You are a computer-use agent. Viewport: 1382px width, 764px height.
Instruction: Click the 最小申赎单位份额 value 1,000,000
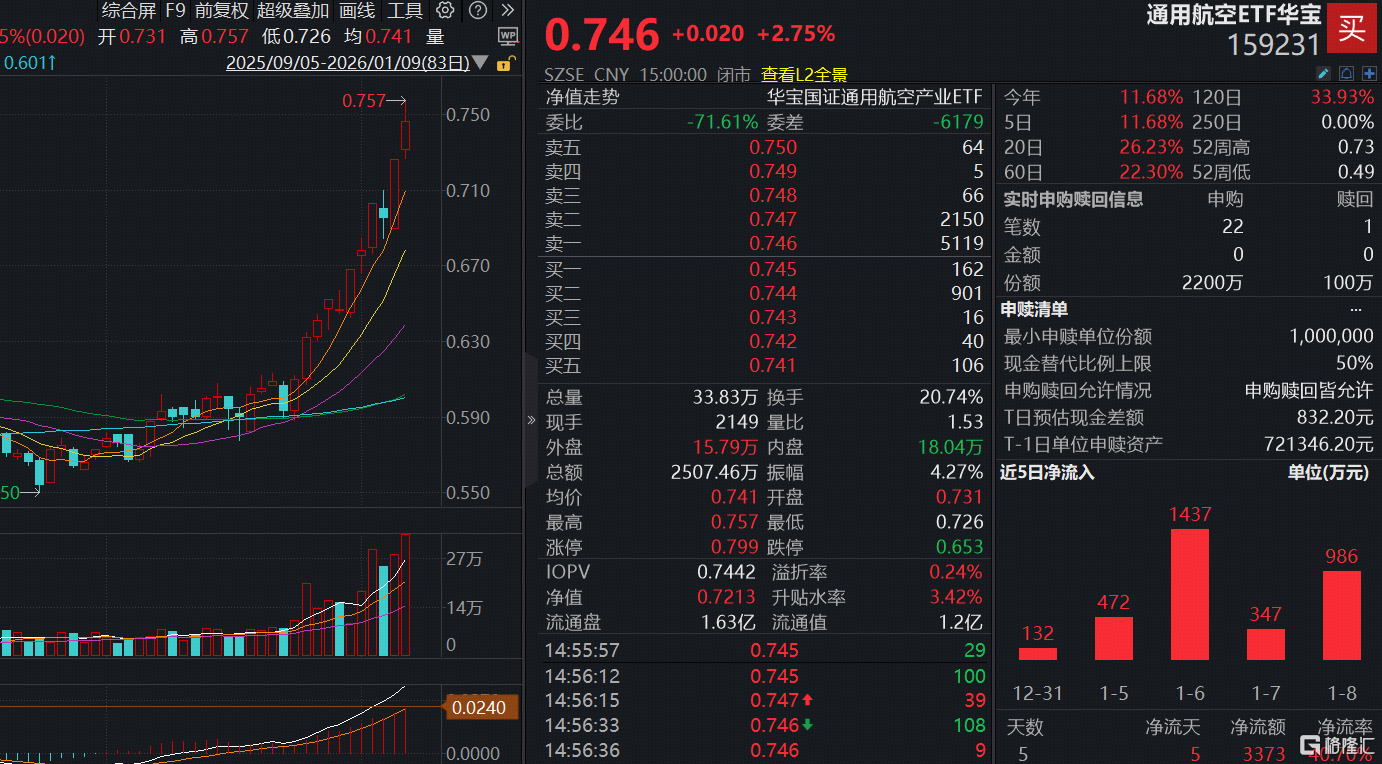[1332, 336]
